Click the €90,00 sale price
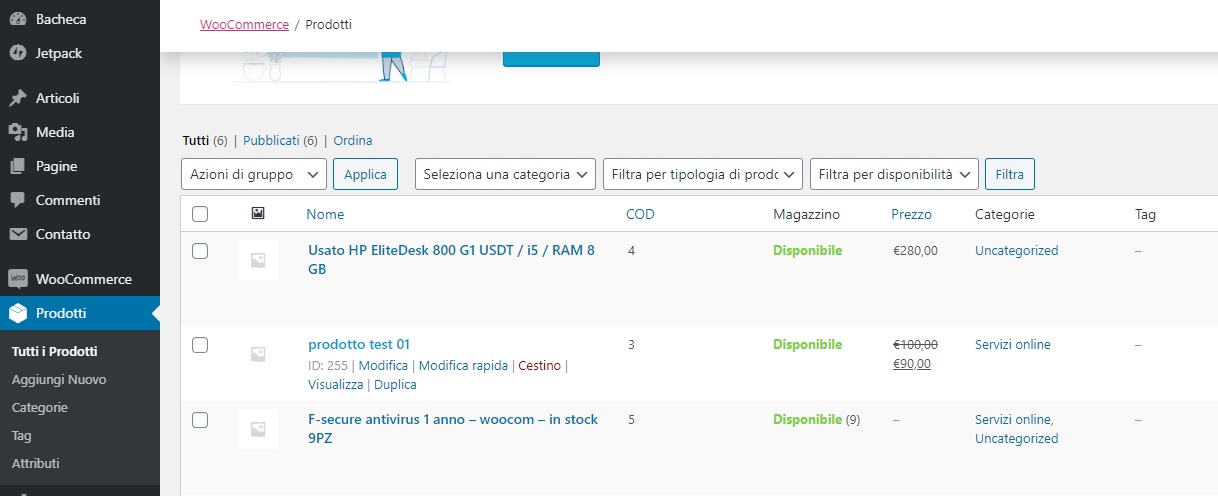 (x=912, y=364)
